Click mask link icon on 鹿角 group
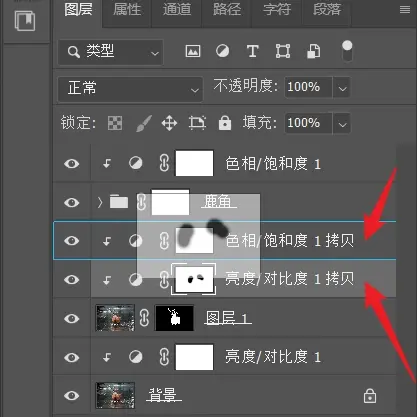This screenshot has width=417, height=417. coord(141,202)
